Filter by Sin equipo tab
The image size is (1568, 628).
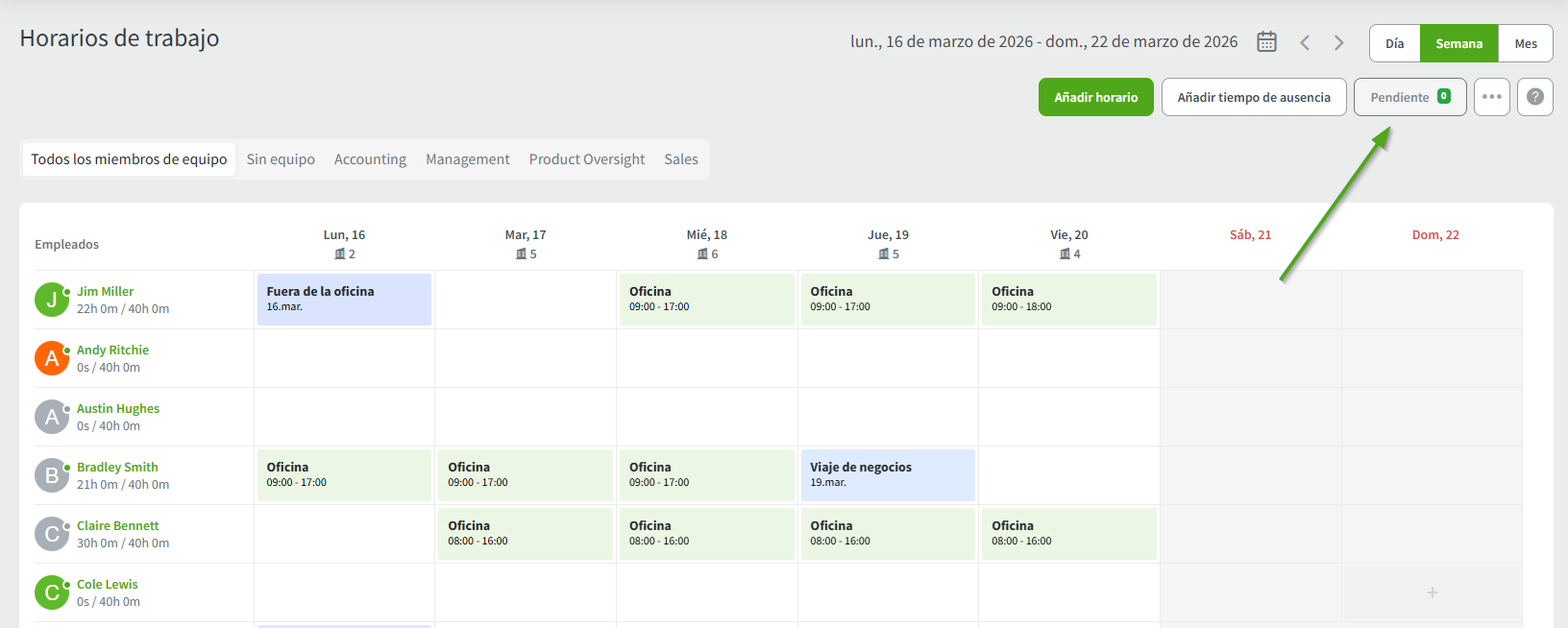click(281, 159)
